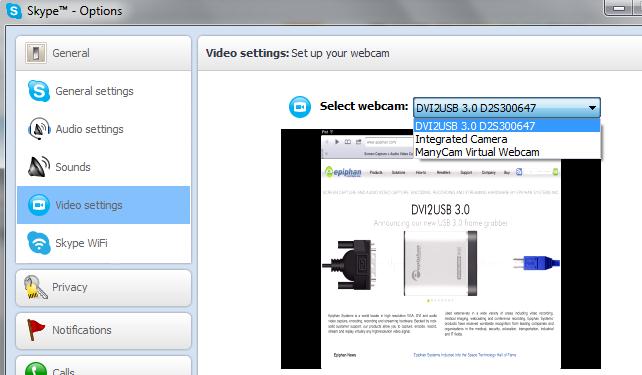Choose Integrated Camera from webcam list
The height and width of the screenshot is (375, 642).
507,139
